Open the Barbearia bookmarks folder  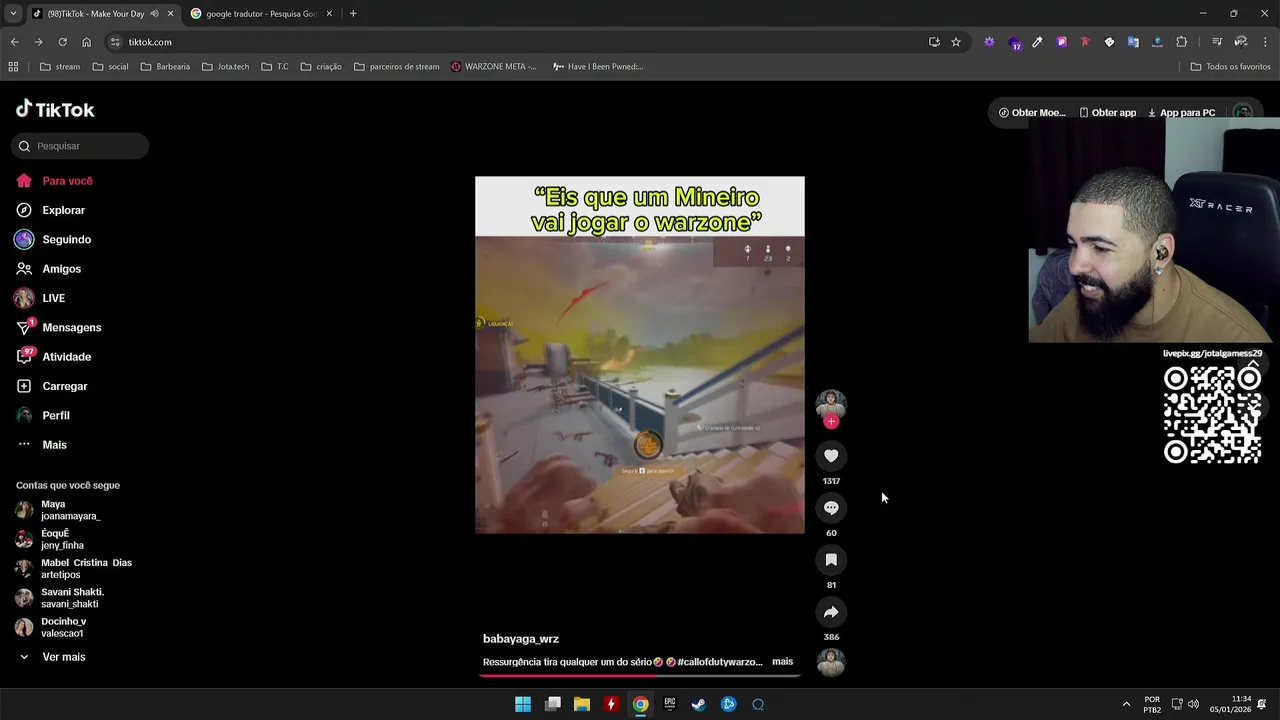166,67
